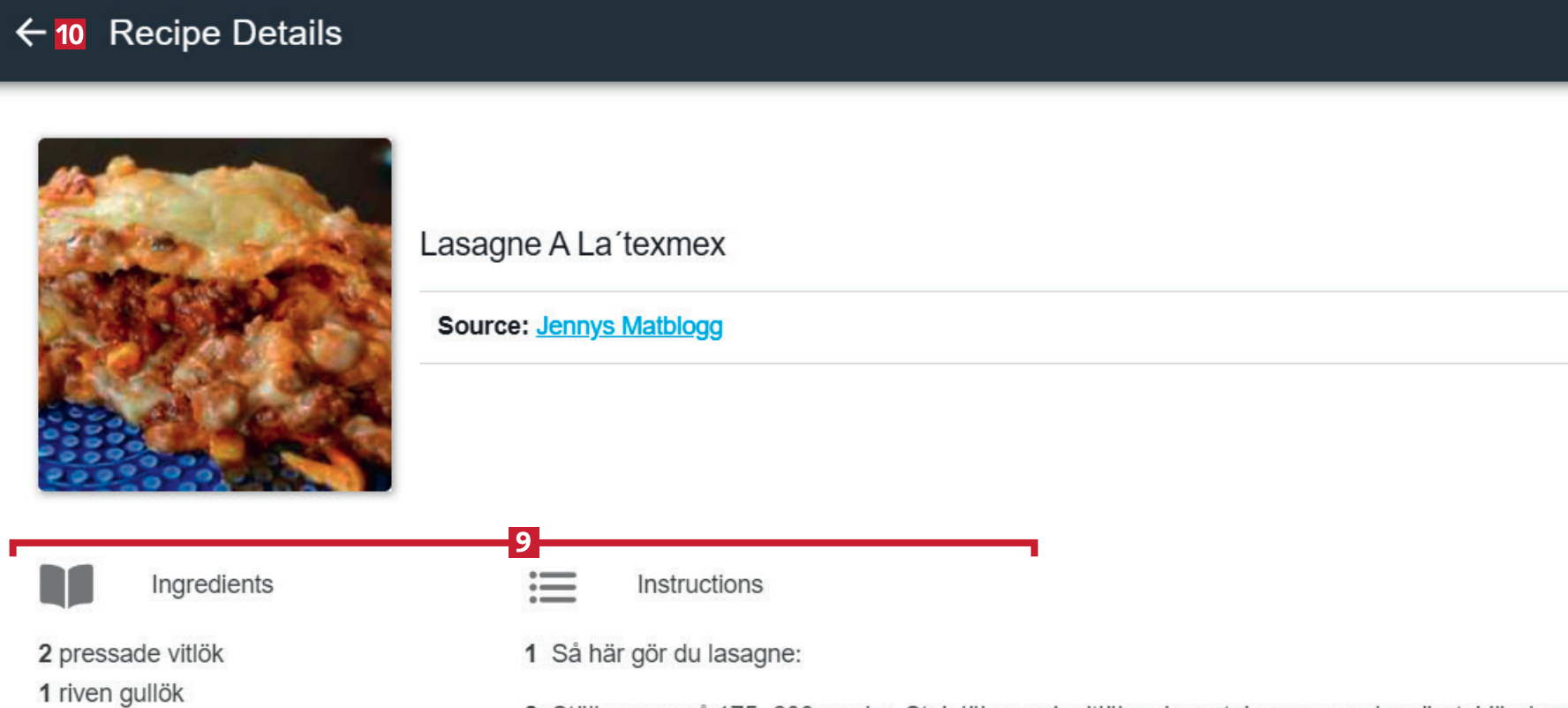The width and height of the screenshot is (1568, 708).
Task: Click the red number 10 badge
Action: (70, 34)
